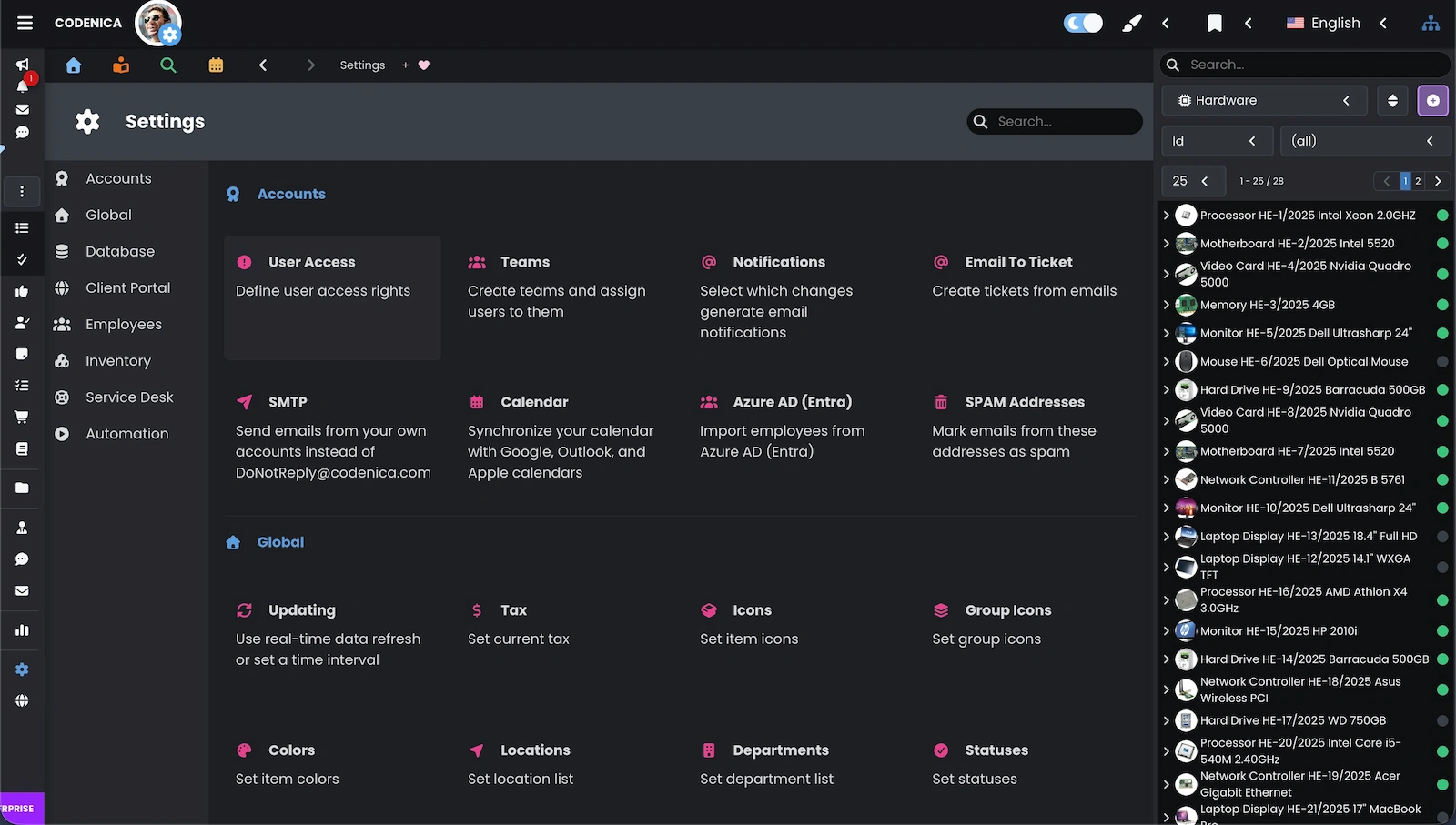This screenshot has width=1456, height=825.
Task: Select the shopping cart icon in left sidebar
Action: click(22, 417)
